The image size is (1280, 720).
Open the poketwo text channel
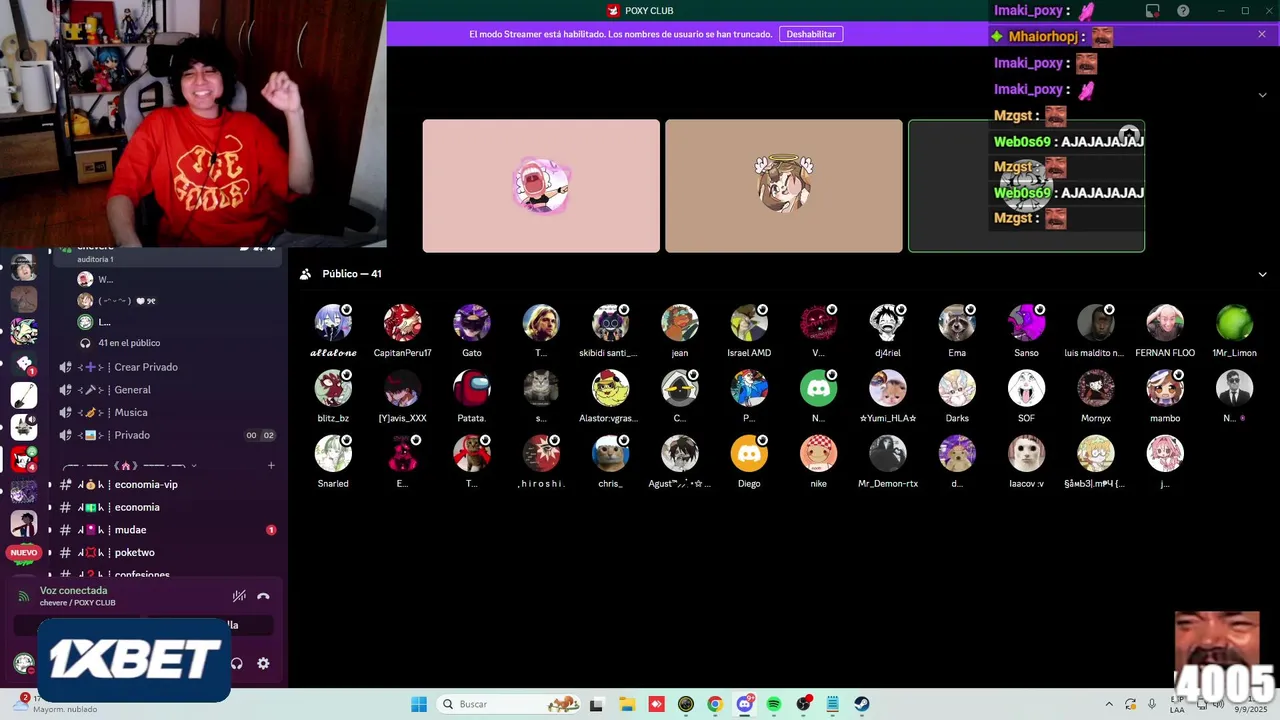(x=166, y=552)
